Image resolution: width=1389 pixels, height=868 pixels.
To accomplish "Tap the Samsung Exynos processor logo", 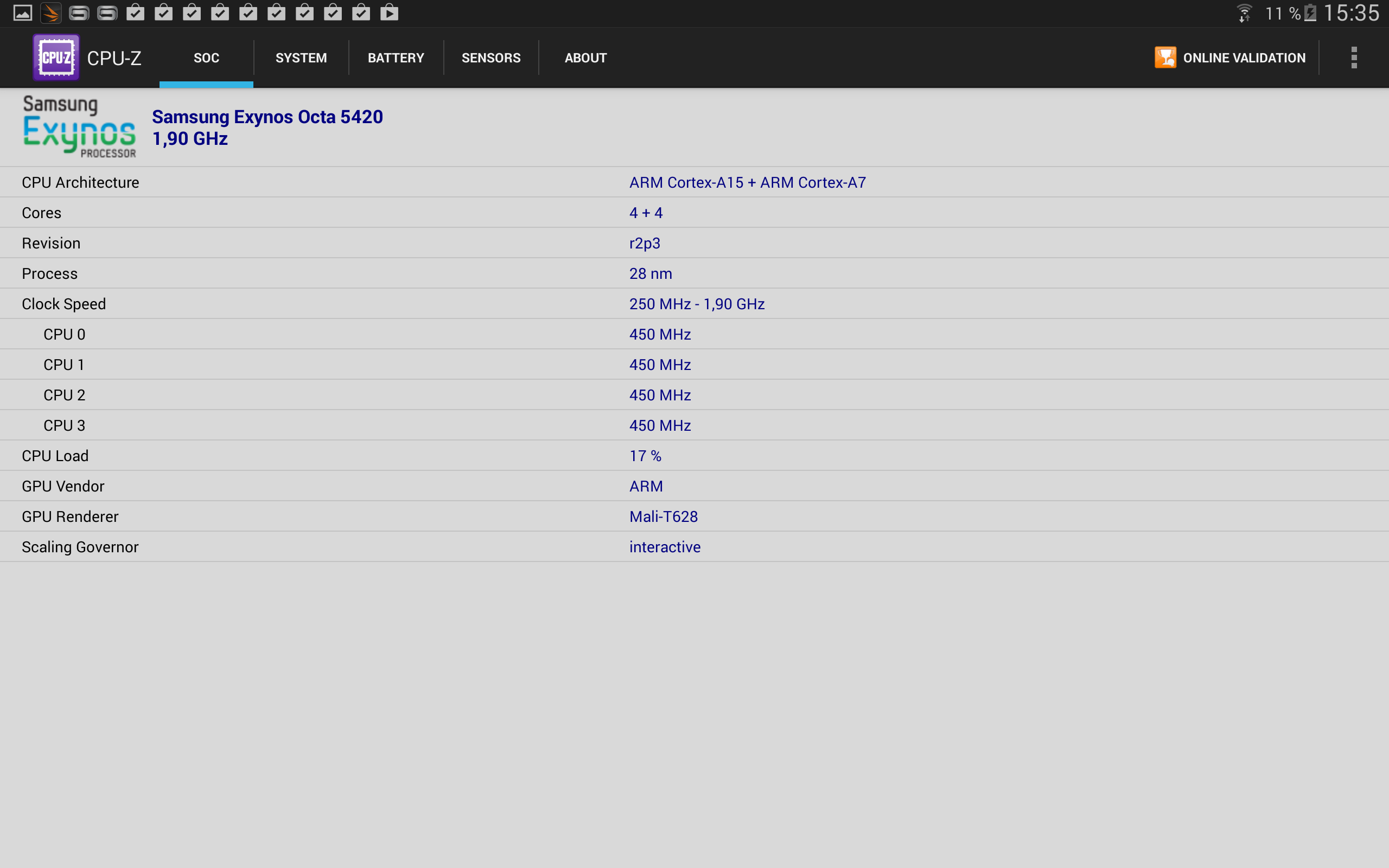I will click(79, 127).
